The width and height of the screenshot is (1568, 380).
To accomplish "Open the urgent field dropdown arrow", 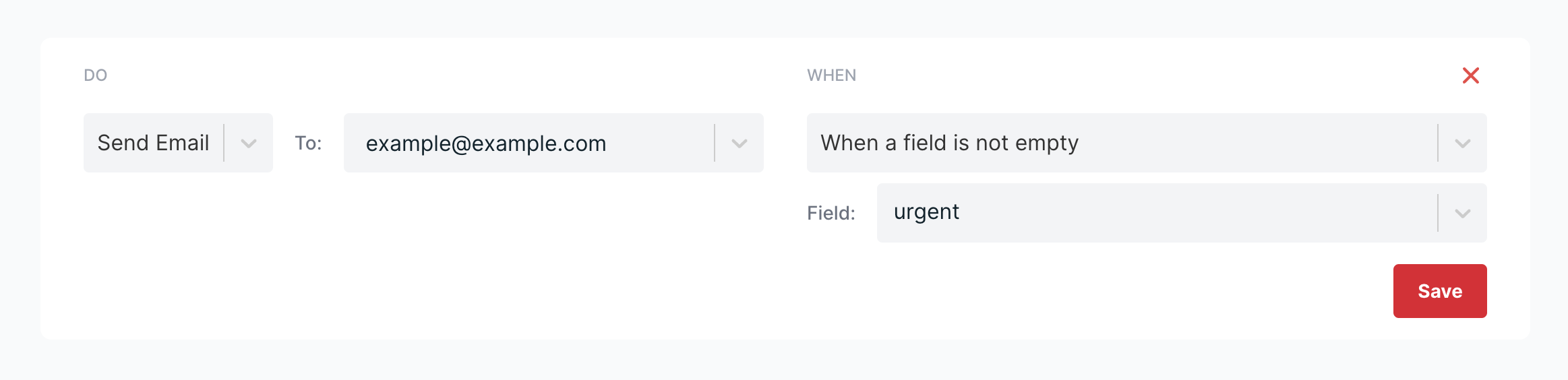I will coord(1462,214).
